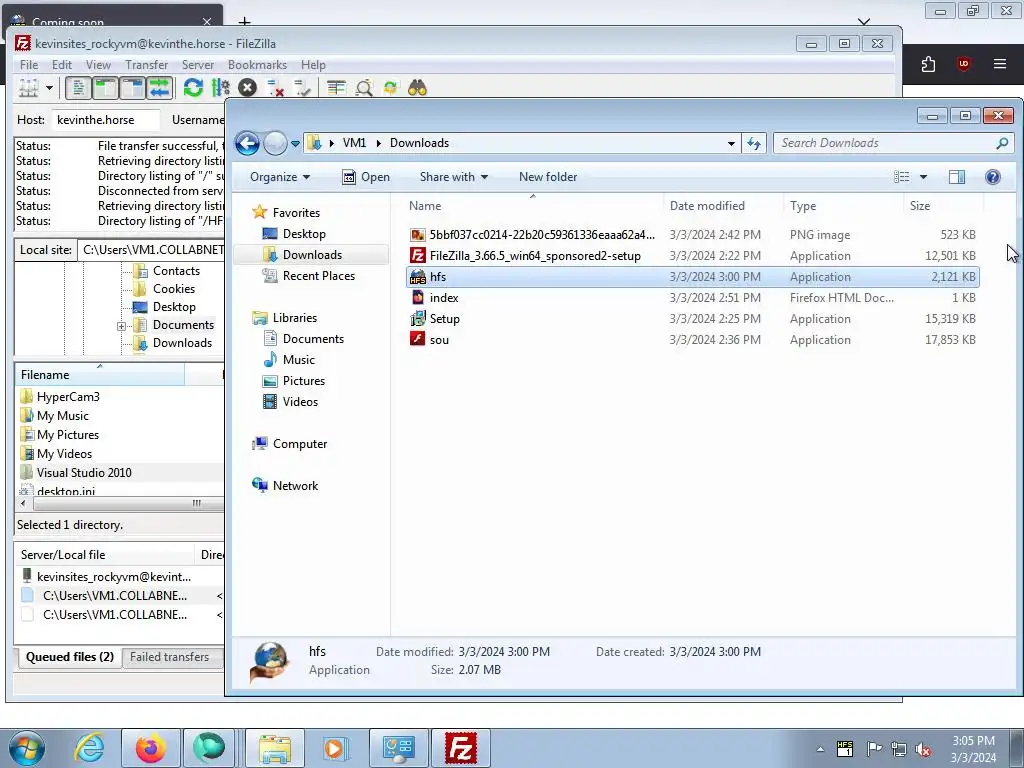Open FileZilla Bookmarks menu
1024x768 pixels.
257,65
